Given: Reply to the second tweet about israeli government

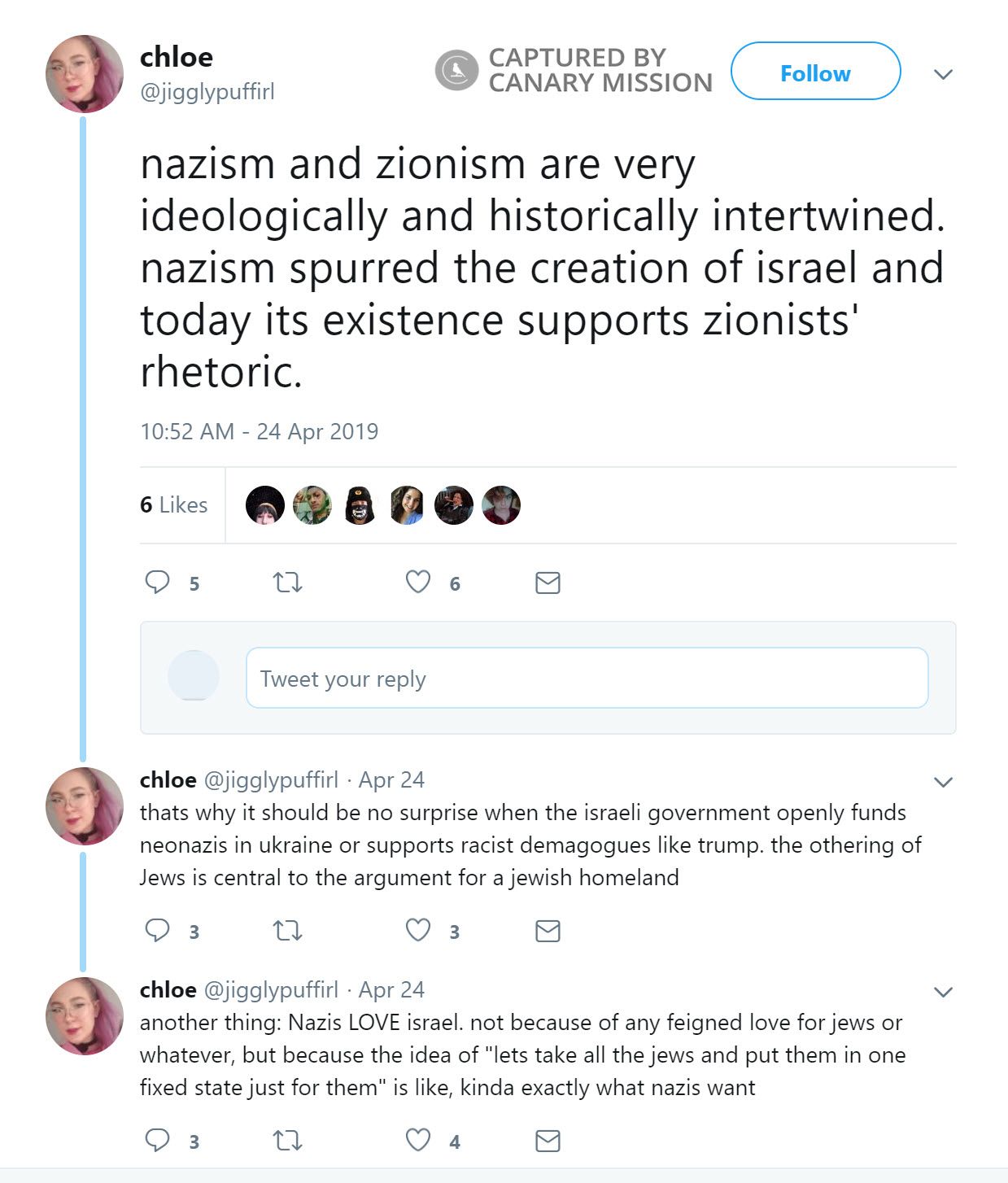Looking at the screenshot, I should (157, 930).
